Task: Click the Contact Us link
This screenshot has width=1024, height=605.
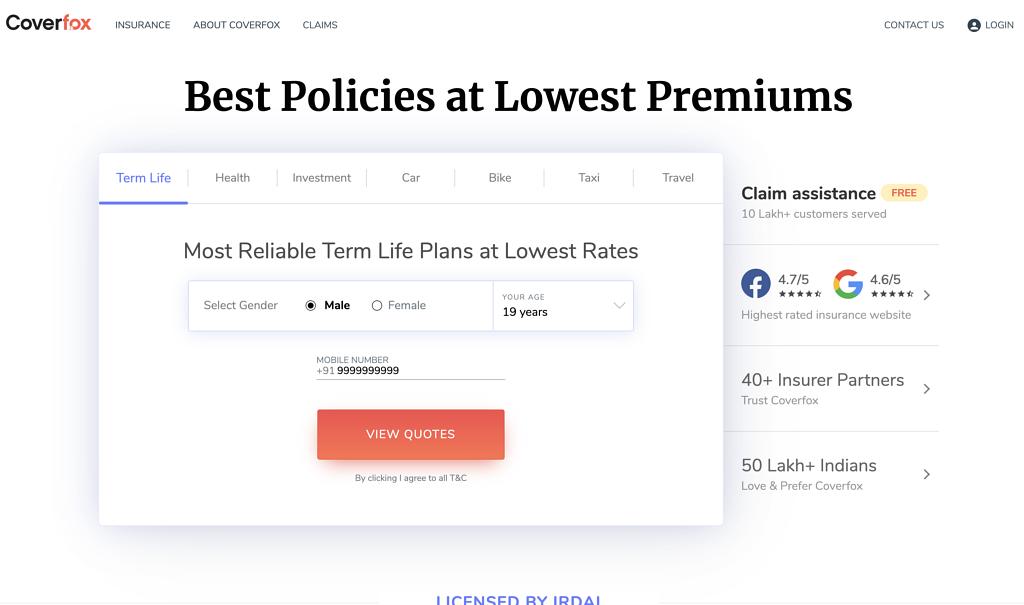Action: pos(913,25)
